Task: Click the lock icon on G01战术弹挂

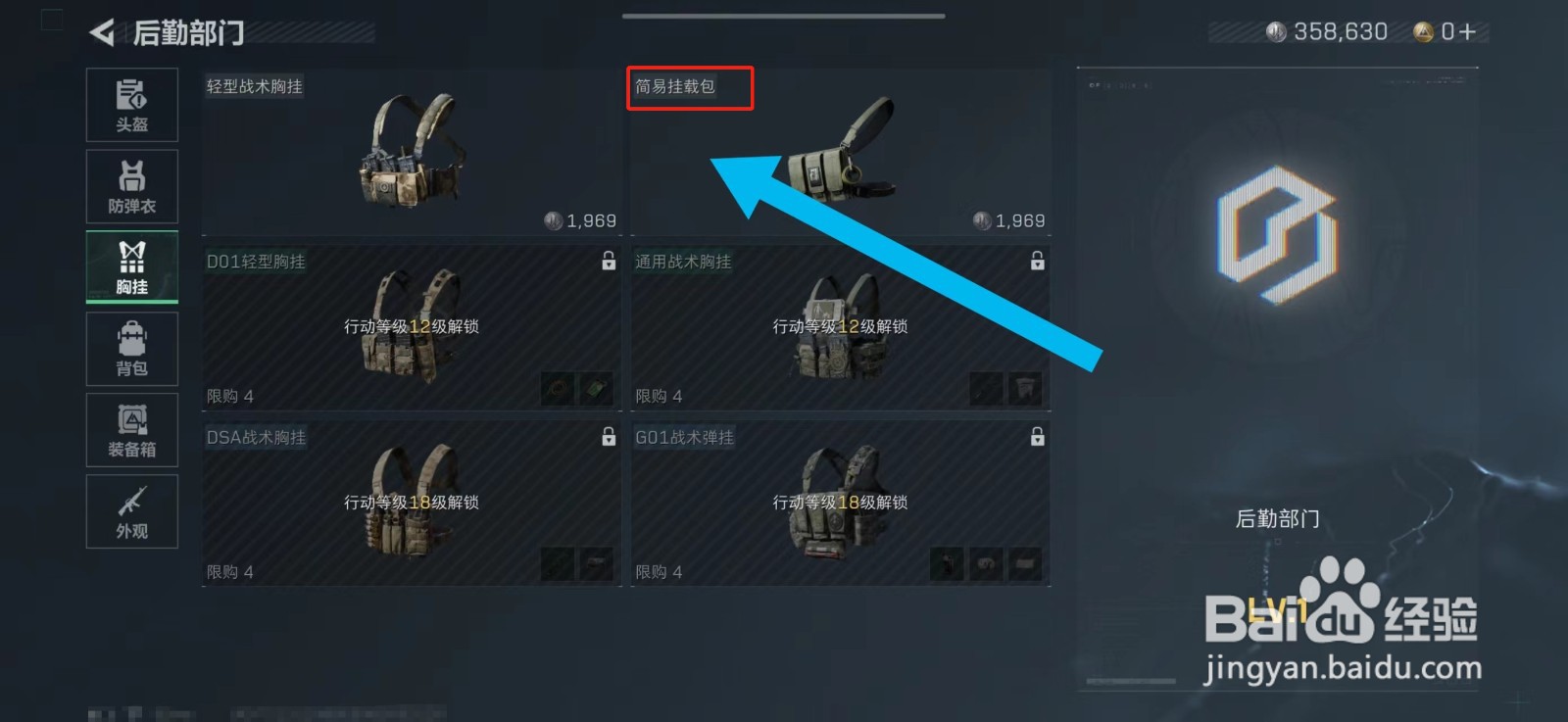Action: (1037, 436)
